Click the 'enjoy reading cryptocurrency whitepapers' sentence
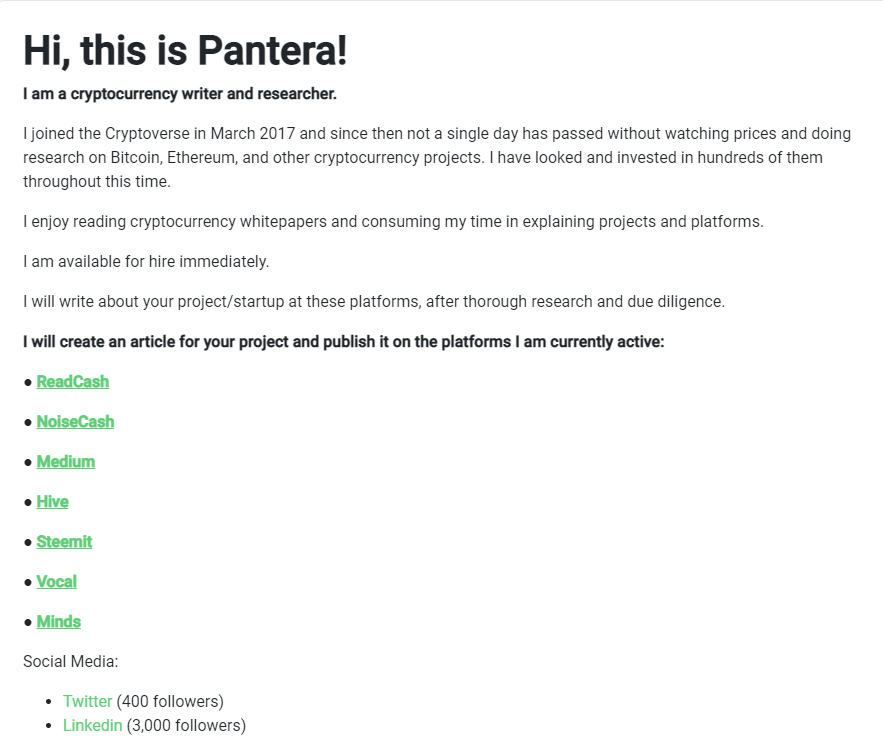The image size is (883, 736). (393, 221)
